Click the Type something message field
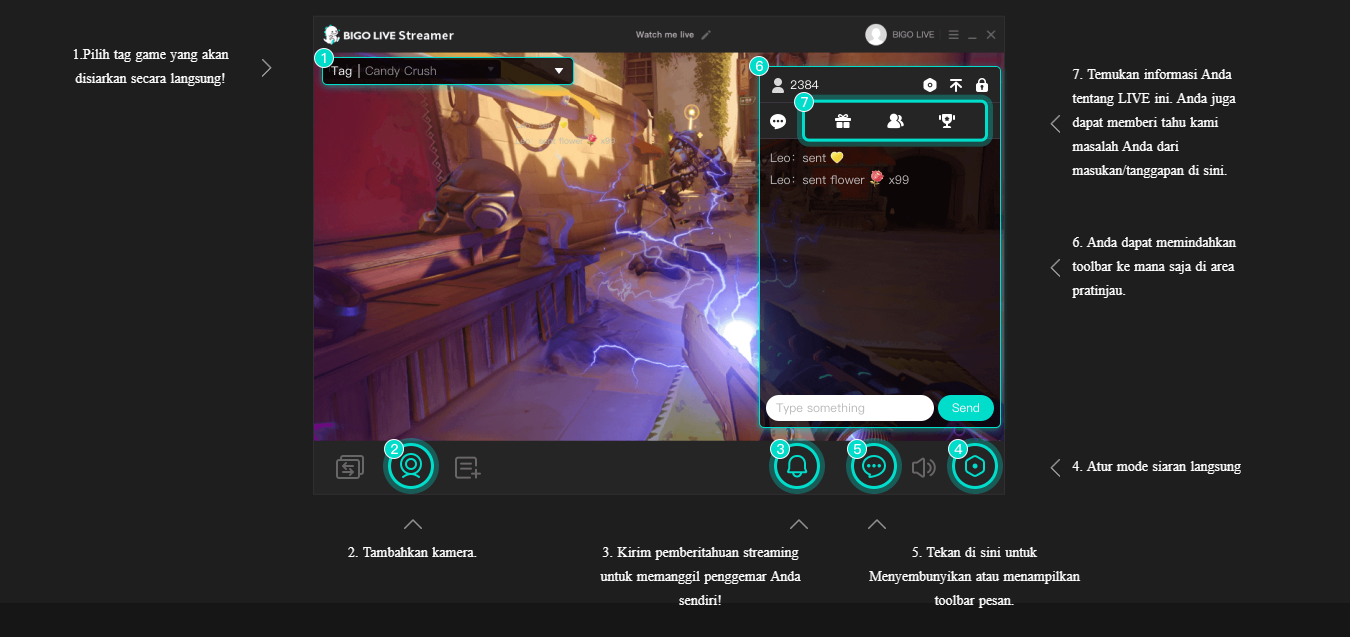 coord(849,408)
